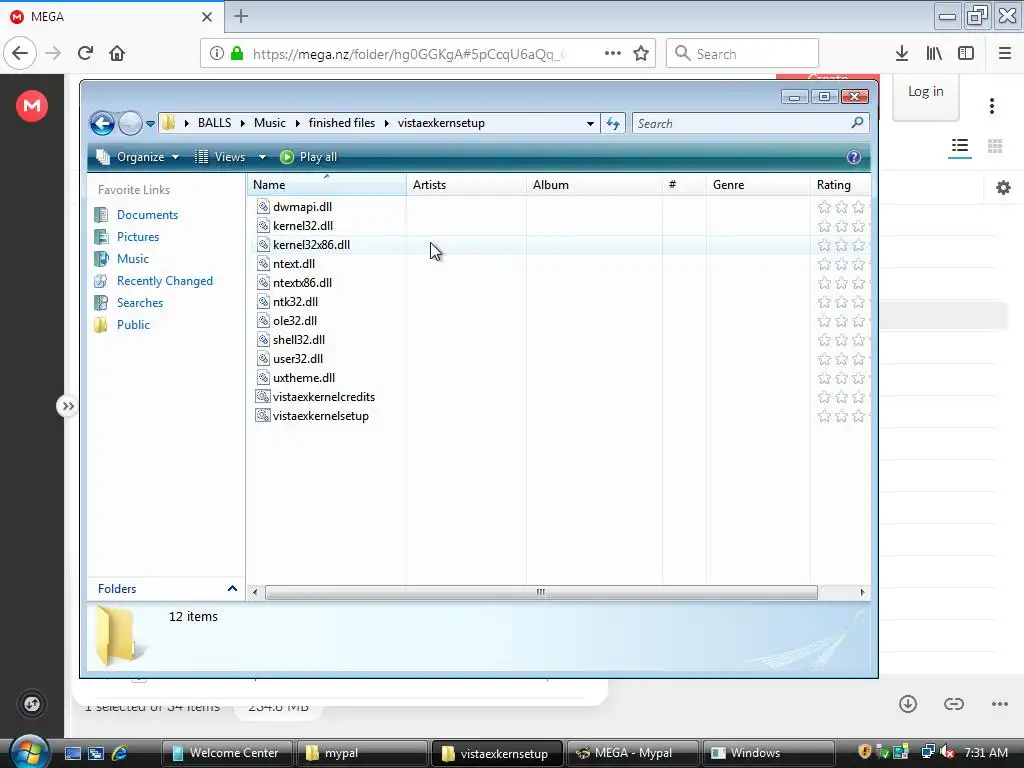Select ntk32.dll file
This screenshot has width=1024, height=768.
pyautogui.click(x=295, y=302)
